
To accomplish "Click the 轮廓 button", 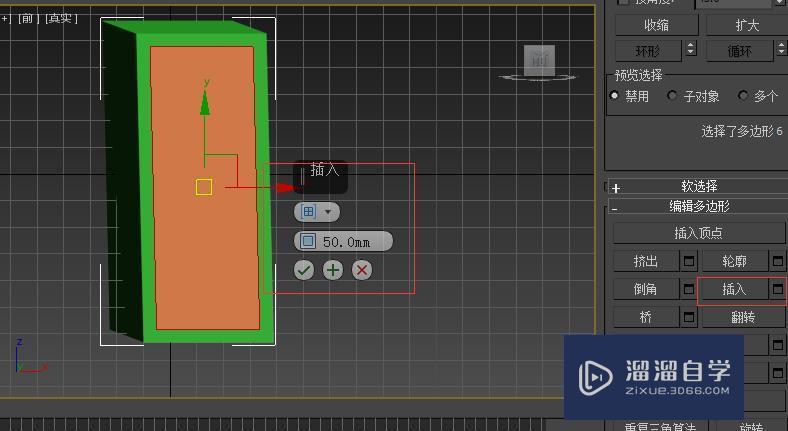I will coord(735,261).
